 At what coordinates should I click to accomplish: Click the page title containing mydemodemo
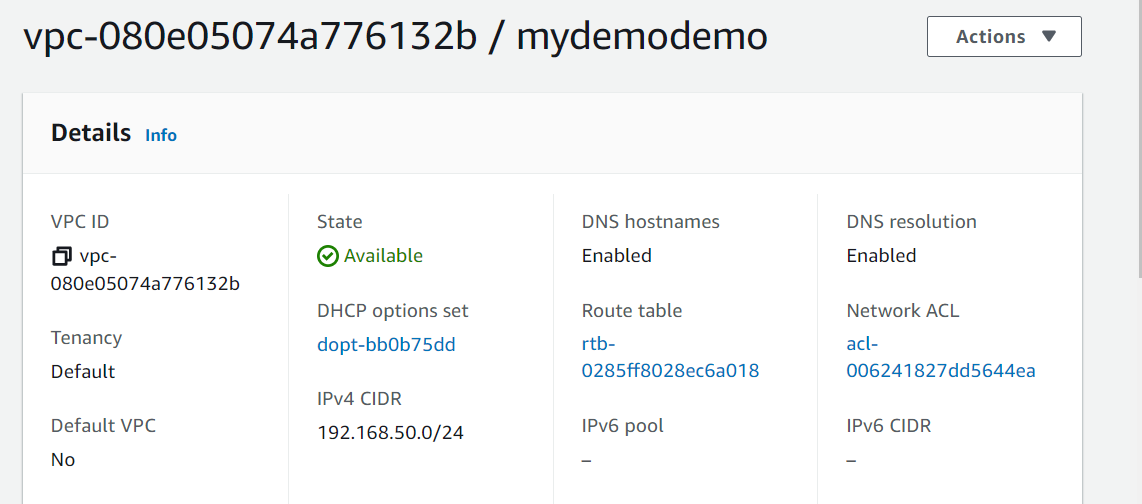(x=395, y=37)
